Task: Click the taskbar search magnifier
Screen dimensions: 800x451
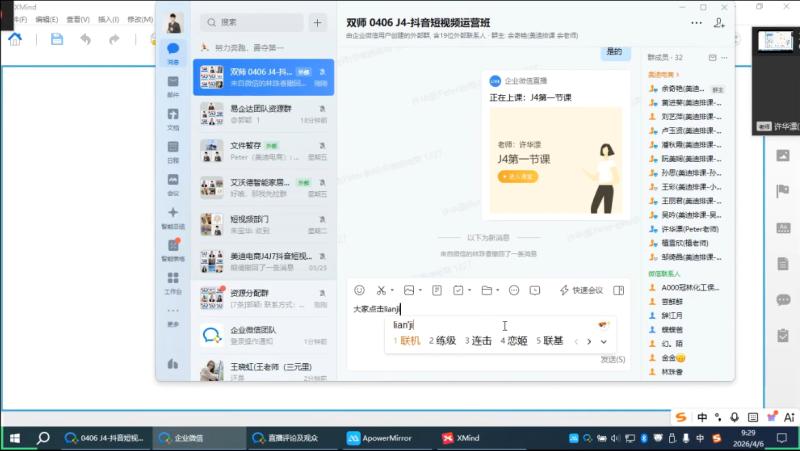Action: [x=43, y=438]
